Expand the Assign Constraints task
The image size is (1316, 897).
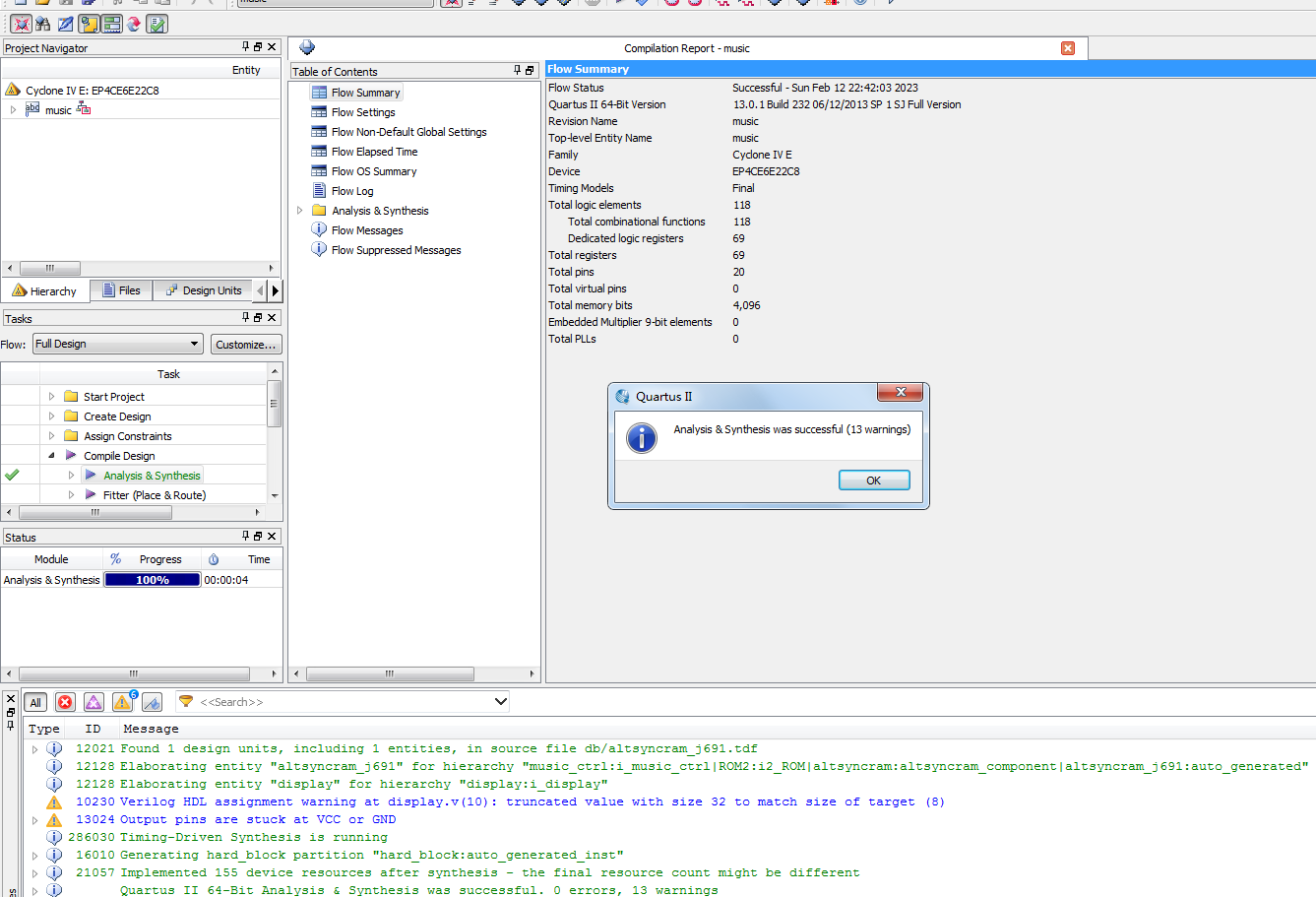(51, 436)
